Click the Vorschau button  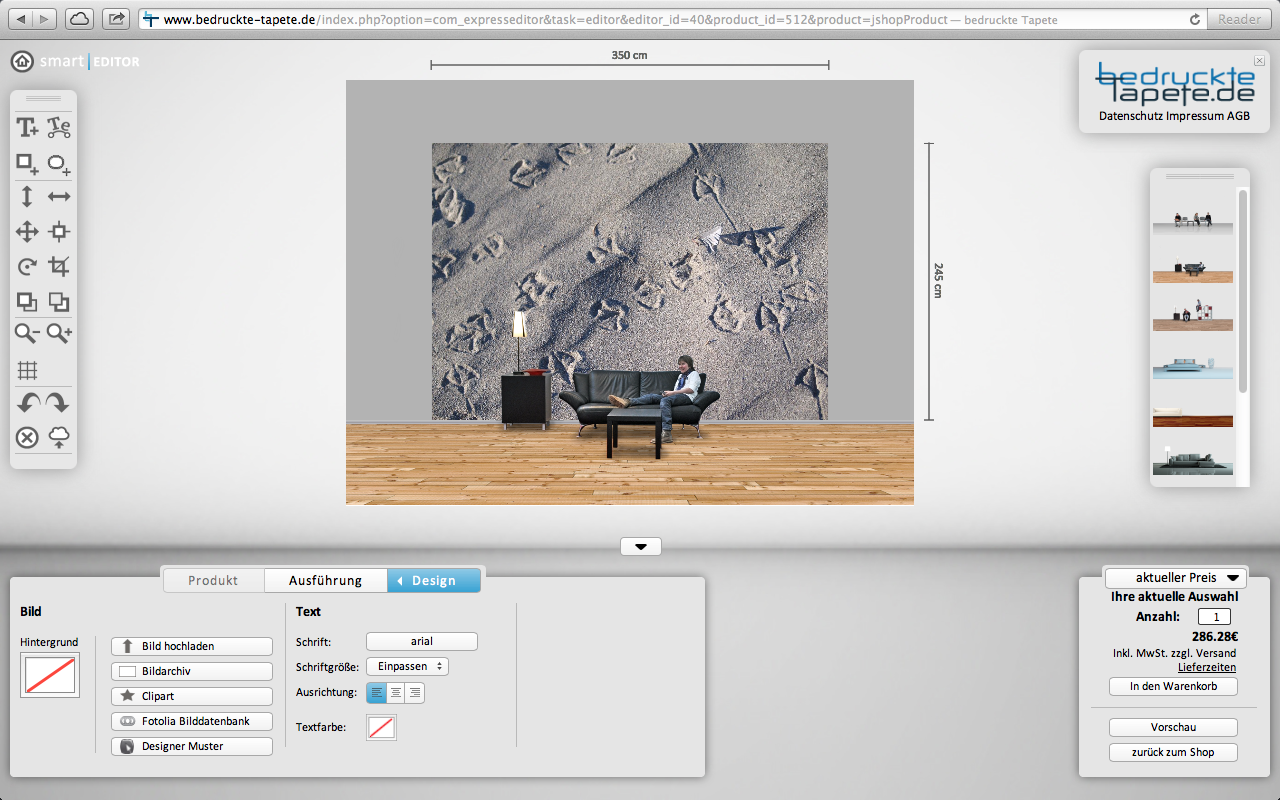tap(1173, 727)
